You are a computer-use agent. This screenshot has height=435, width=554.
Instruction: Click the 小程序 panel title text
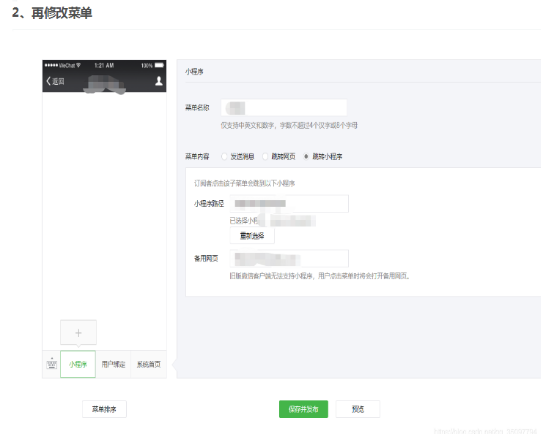(194, 71)
